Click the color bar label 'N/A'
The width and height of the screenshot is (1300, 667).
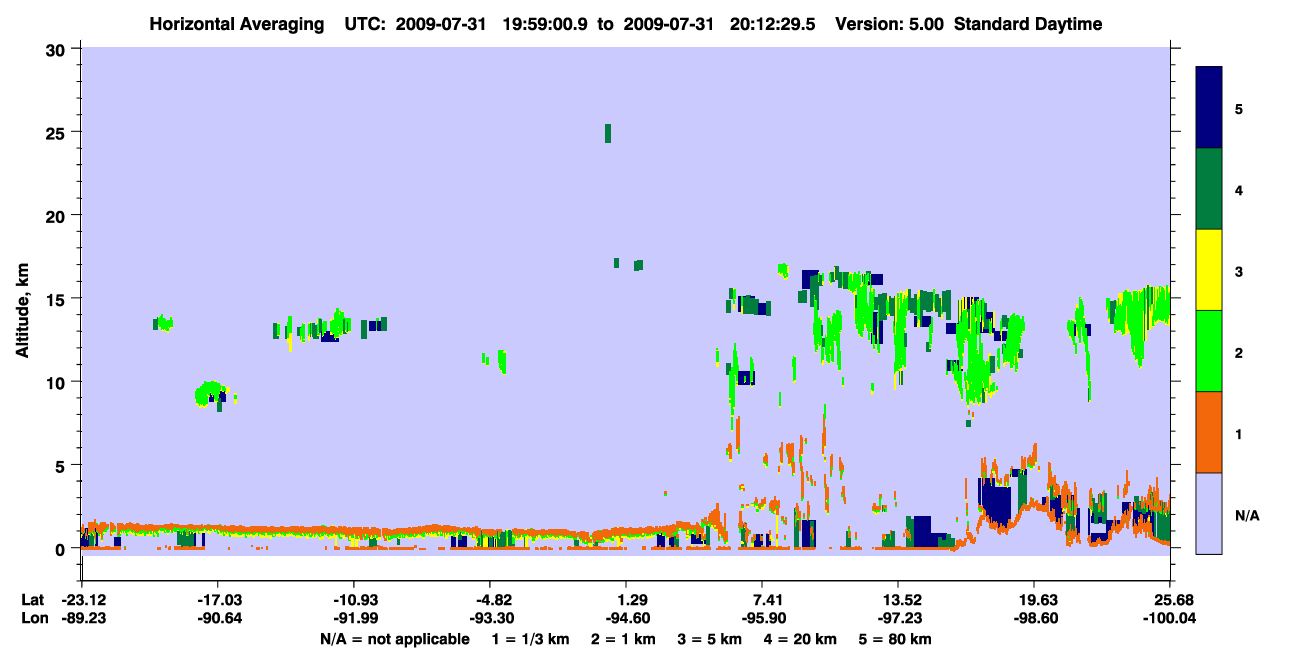(x=1246, y=515)
